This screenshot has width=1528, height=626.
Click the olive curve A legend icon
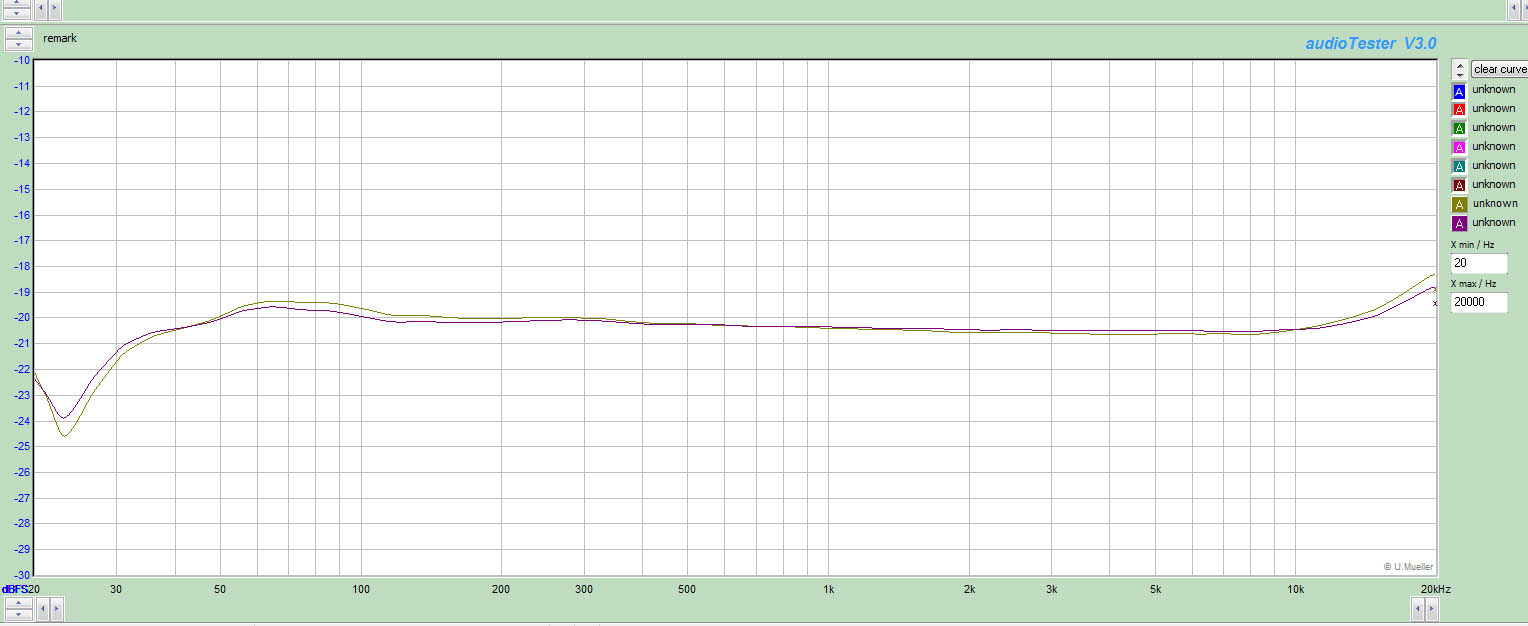[x=1459, y=205]
